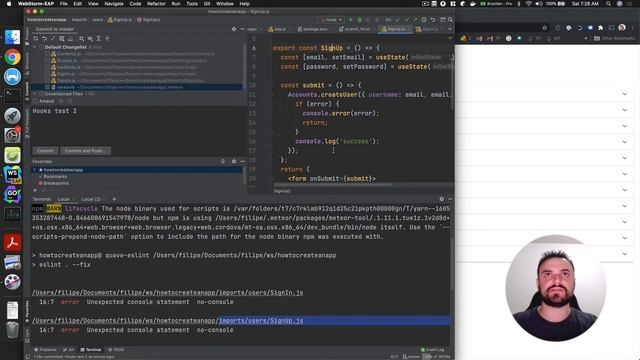Toggle Unversioned Files checkbox
This screenshot has height=360, width=640.
tap(41, 94)
